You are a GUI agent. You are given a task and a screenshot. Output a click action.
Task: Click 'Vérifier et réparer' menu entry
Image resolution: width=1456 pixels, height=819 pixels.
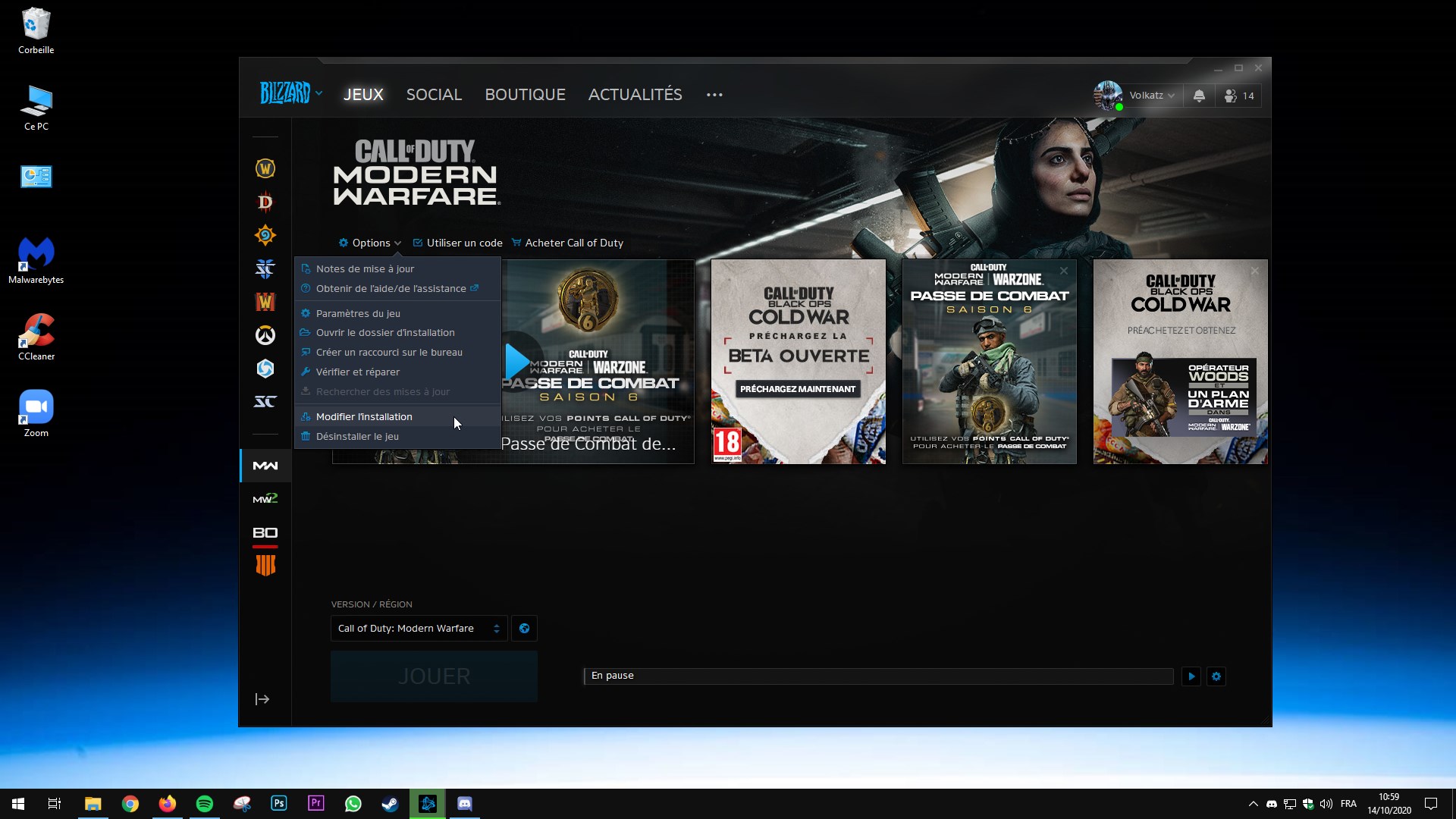coord(357,372)
